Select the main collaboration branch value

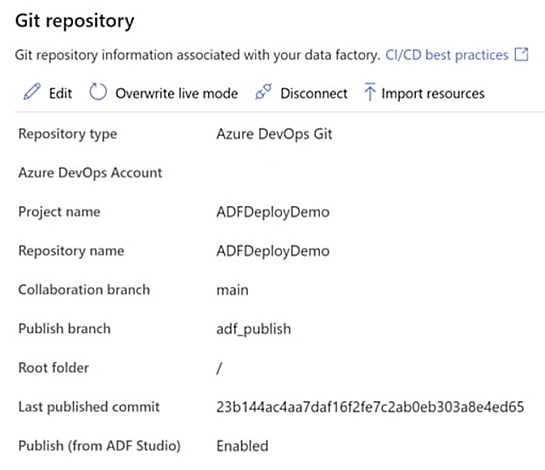(x=232, y=290)
